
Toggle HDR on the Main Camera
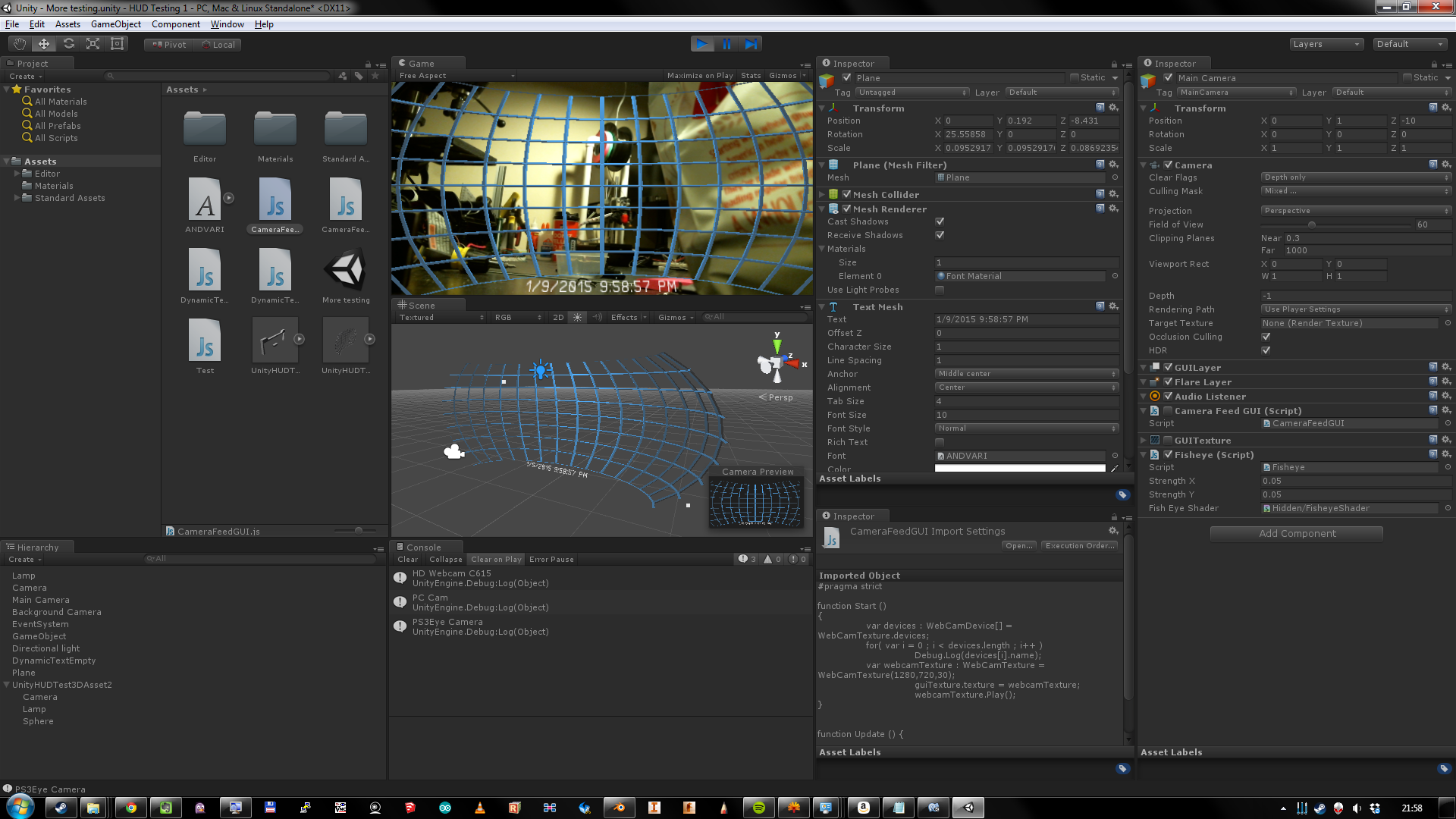click(1266, 350)
